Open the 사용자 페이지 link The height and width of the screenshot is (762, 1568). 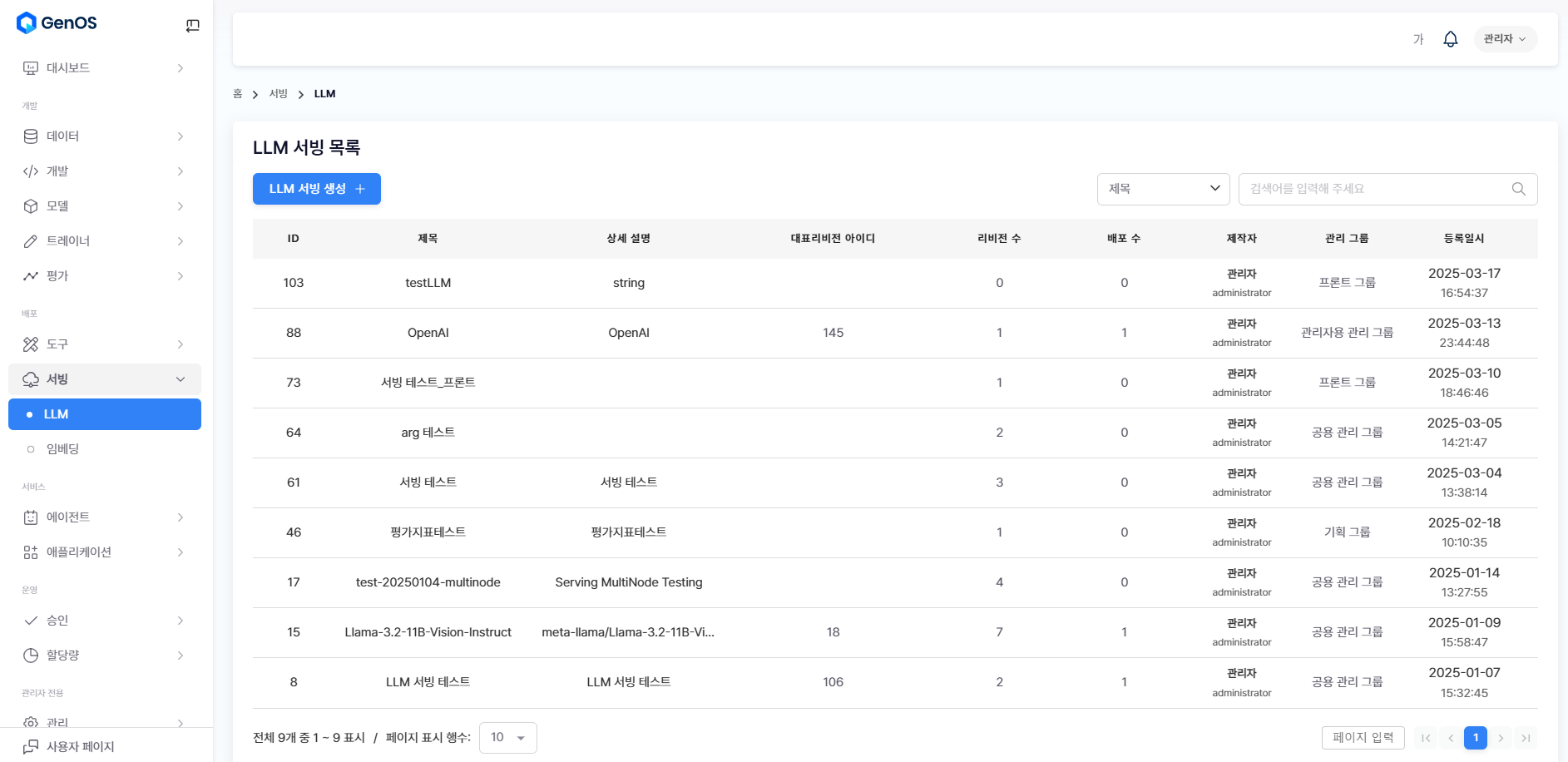coord(80,746)
